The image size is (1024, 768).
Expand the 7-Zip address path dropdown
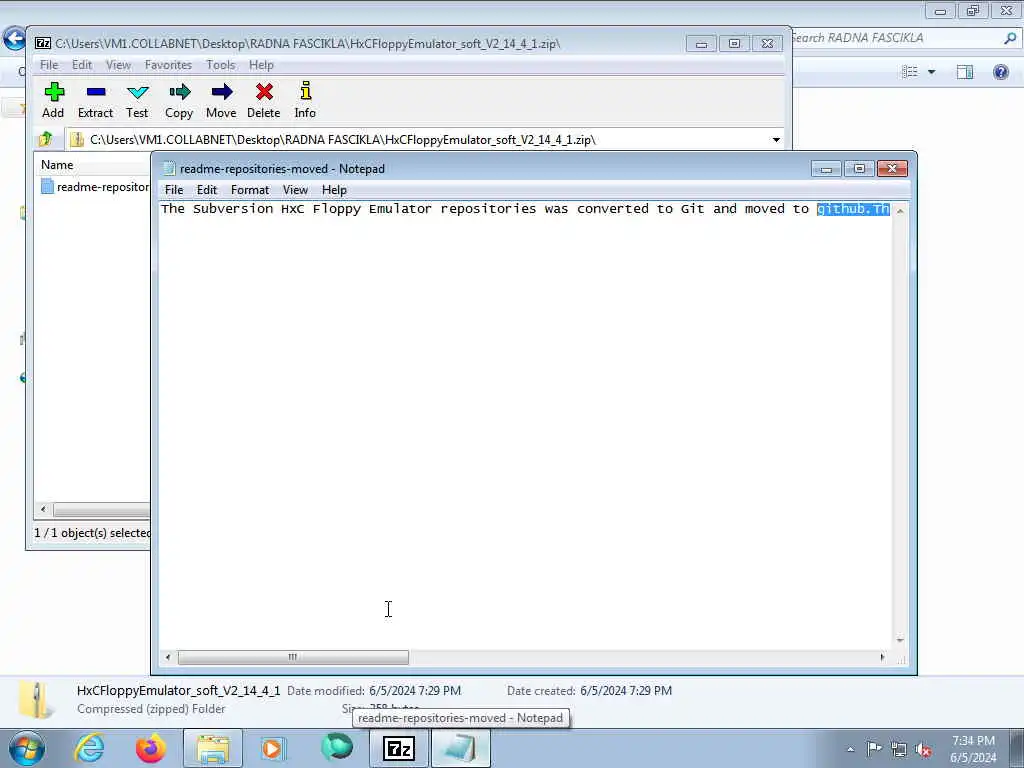pos(776,140)
